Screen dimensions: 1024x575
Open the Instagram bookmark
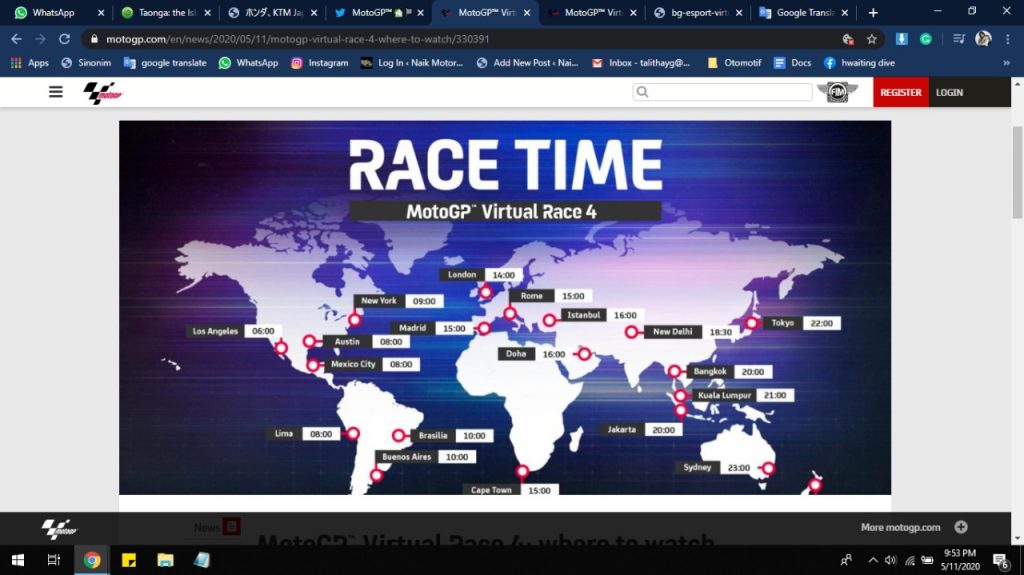(320, 62)
